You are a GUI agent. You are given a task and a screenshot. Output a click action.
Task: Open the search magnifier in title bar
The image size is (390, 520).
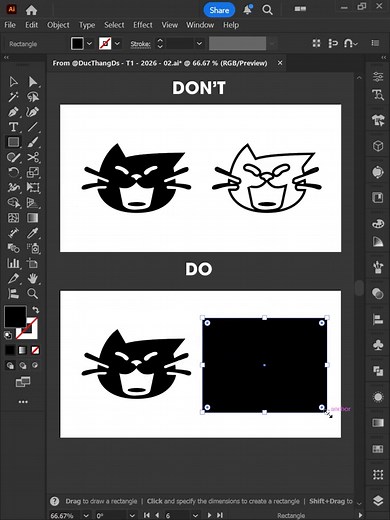267,10
